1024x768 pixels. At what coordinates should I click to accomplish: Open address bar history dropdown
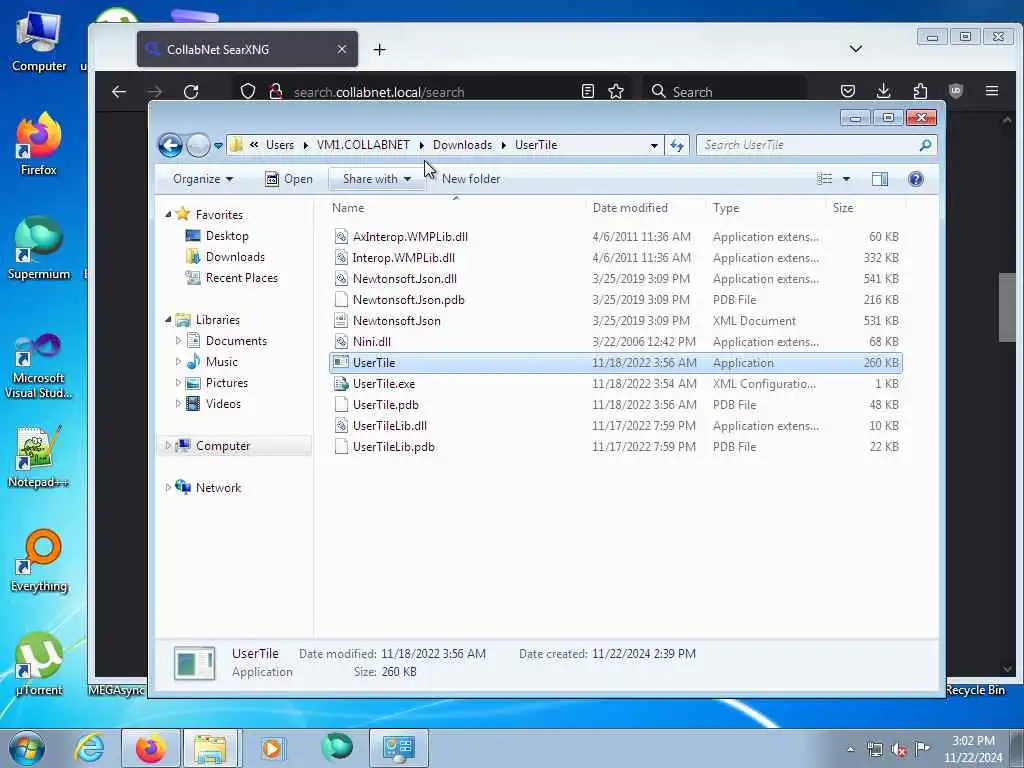[654, 146]
